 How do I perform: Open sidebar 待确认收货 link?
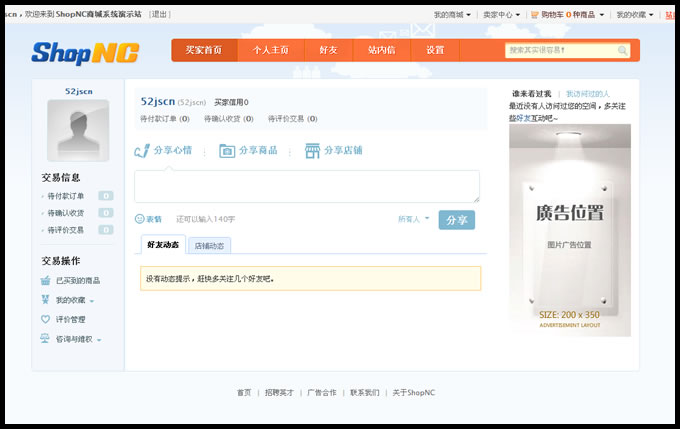point(65,213)
